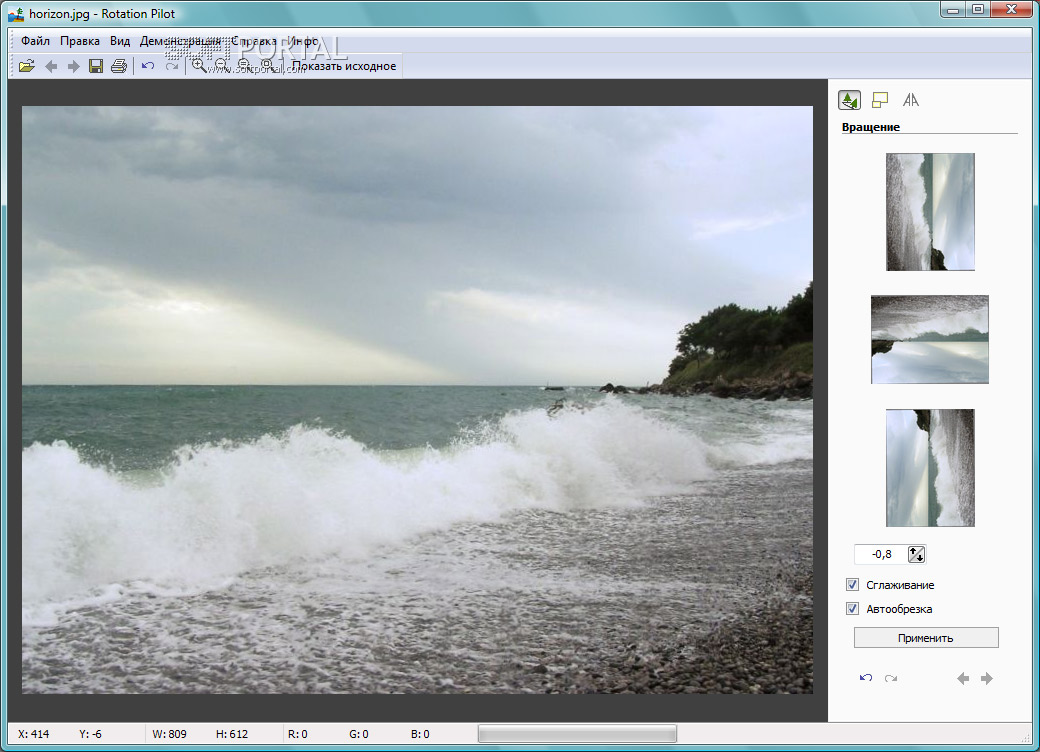Zoom in with the plus magnifier
Screen dimensions: 1040x752
click(x=198, y=65)
